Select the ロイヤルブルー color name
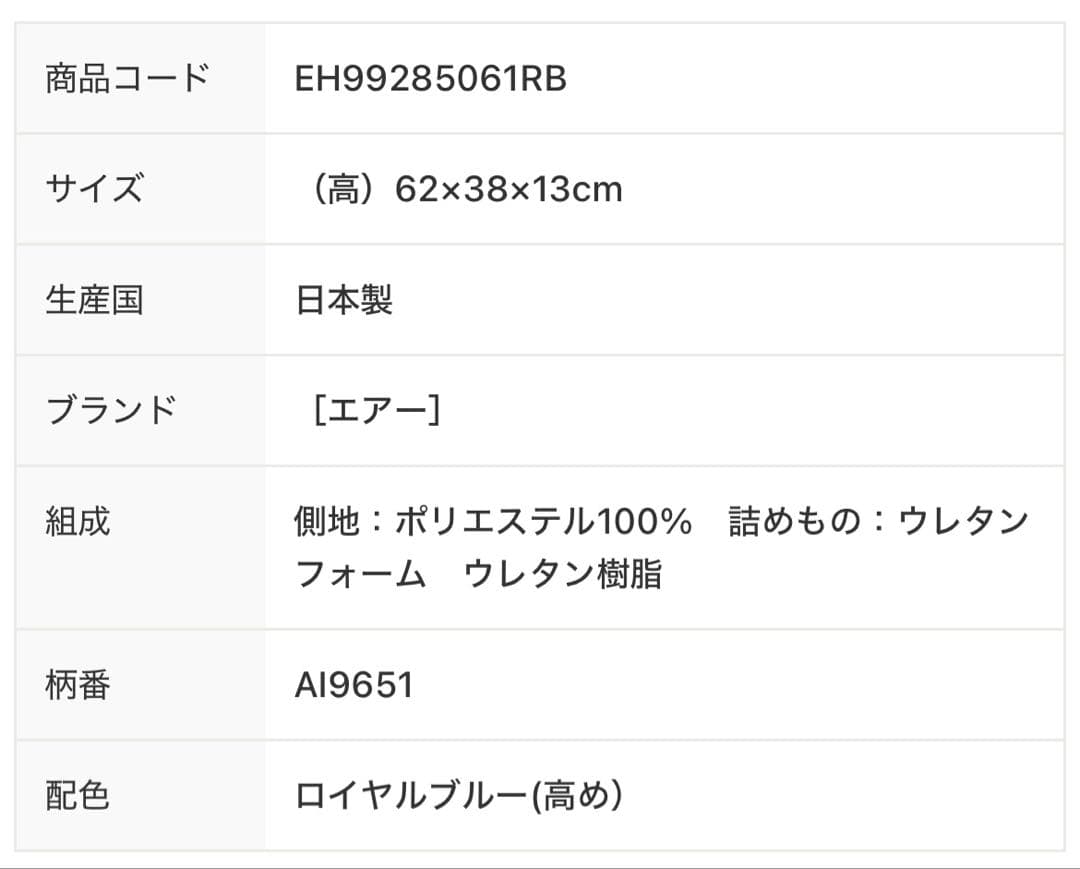Screen dimensions: 1080x869 pos(410,797)
